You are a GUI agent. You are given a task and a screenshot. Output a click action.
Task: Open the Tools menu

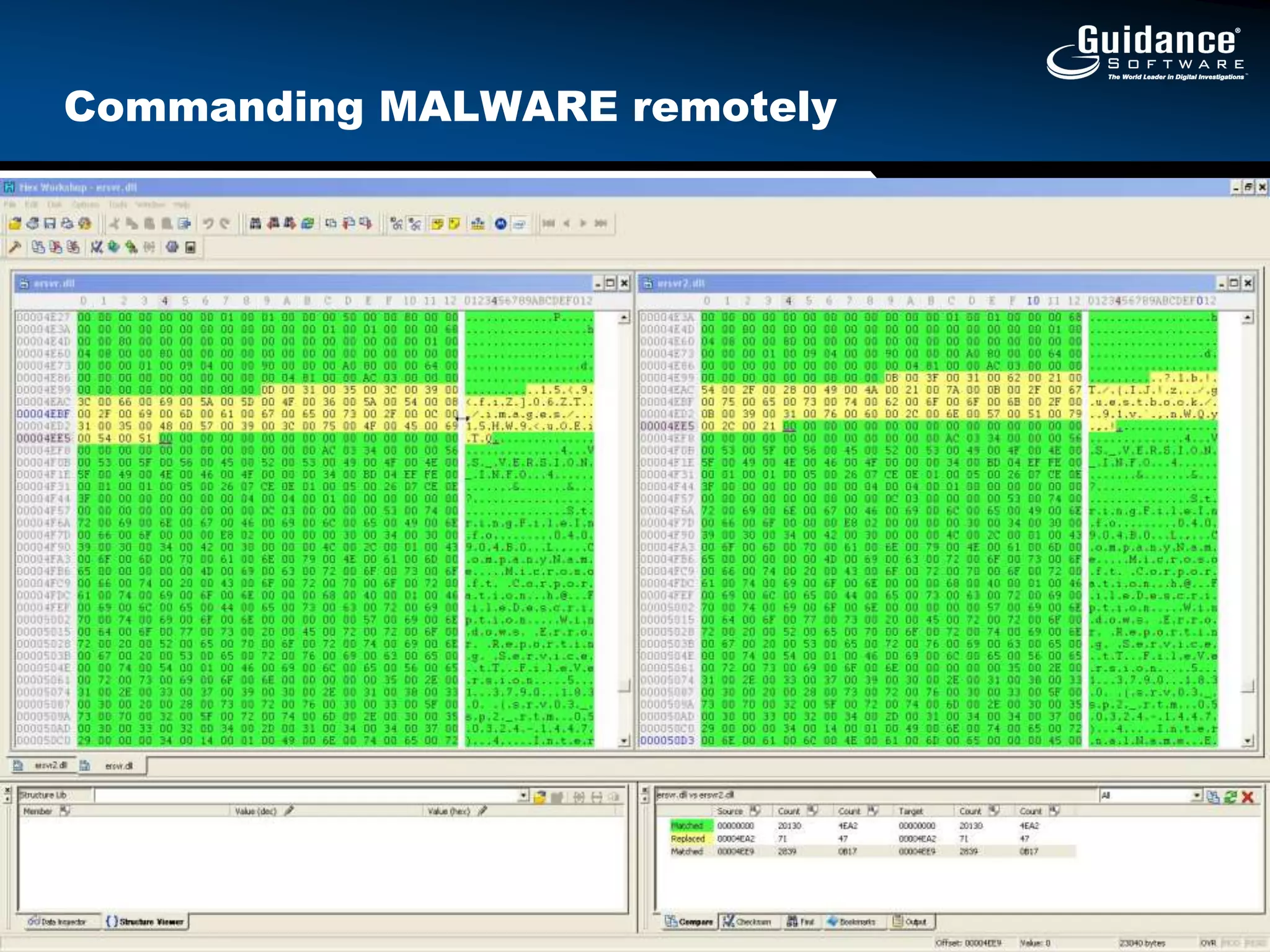[x=118, y=204]
